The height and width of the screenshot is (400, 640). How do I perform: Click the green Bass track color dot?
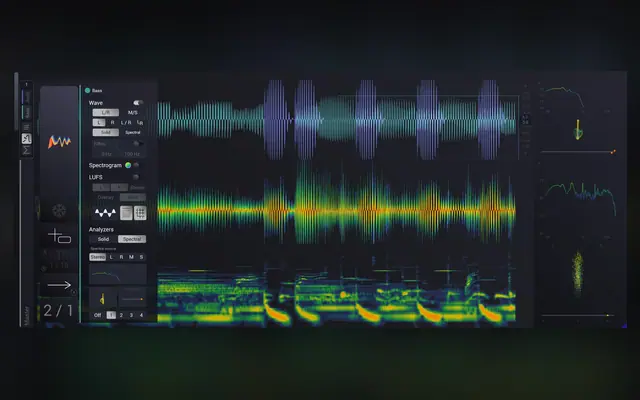[87, 90]
